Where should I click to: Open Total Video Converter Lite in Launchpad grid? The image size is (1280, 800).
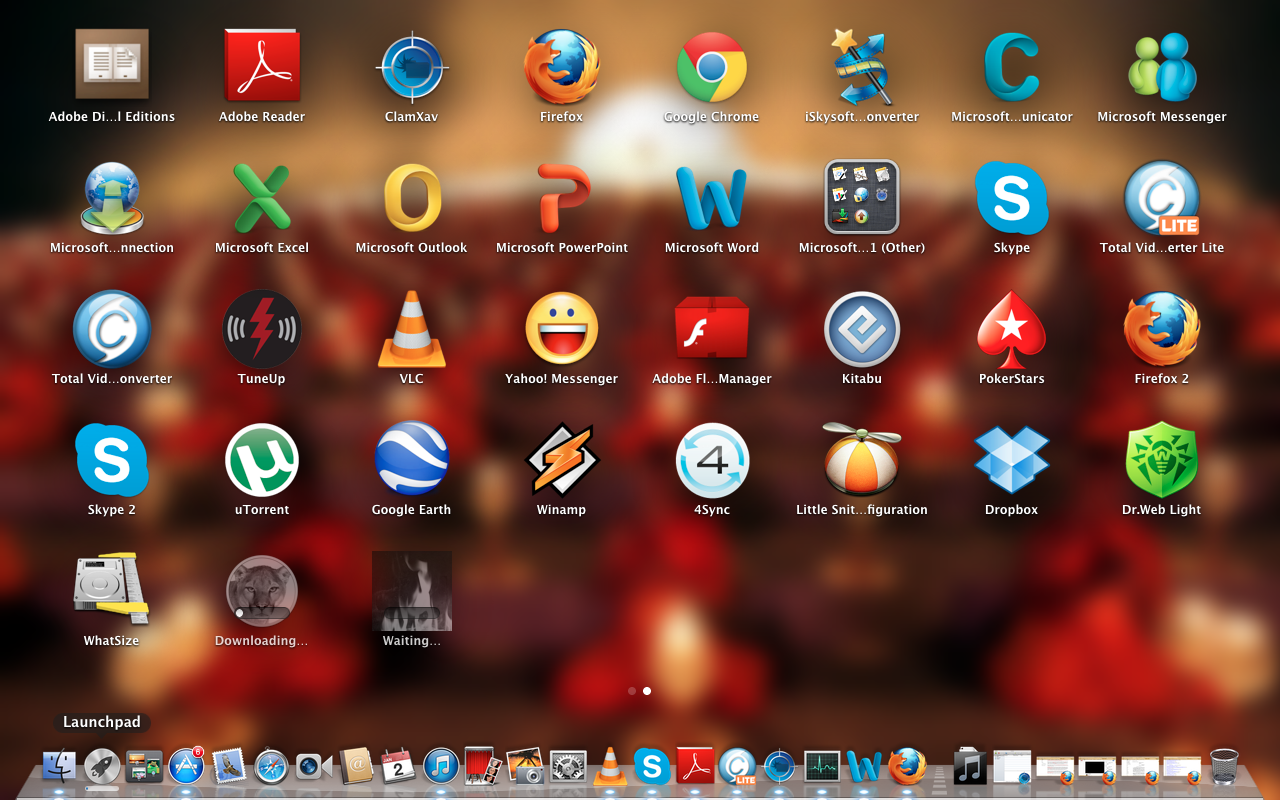pos(1162,198)
